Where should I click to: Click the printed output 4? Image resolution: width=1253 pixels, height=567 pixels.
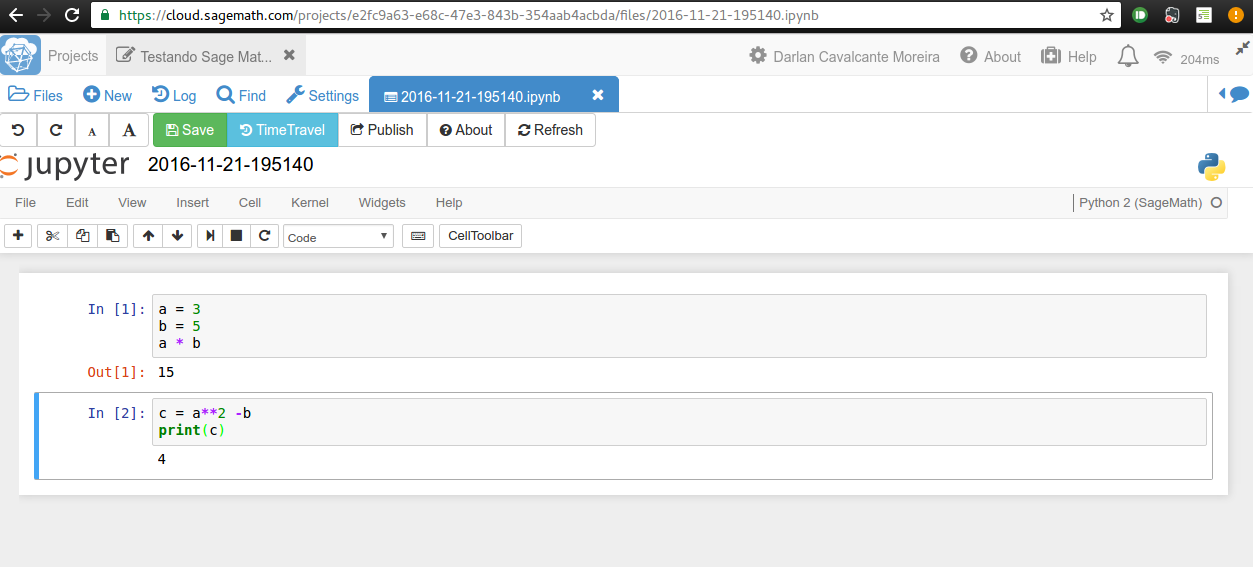click(162, 459)
